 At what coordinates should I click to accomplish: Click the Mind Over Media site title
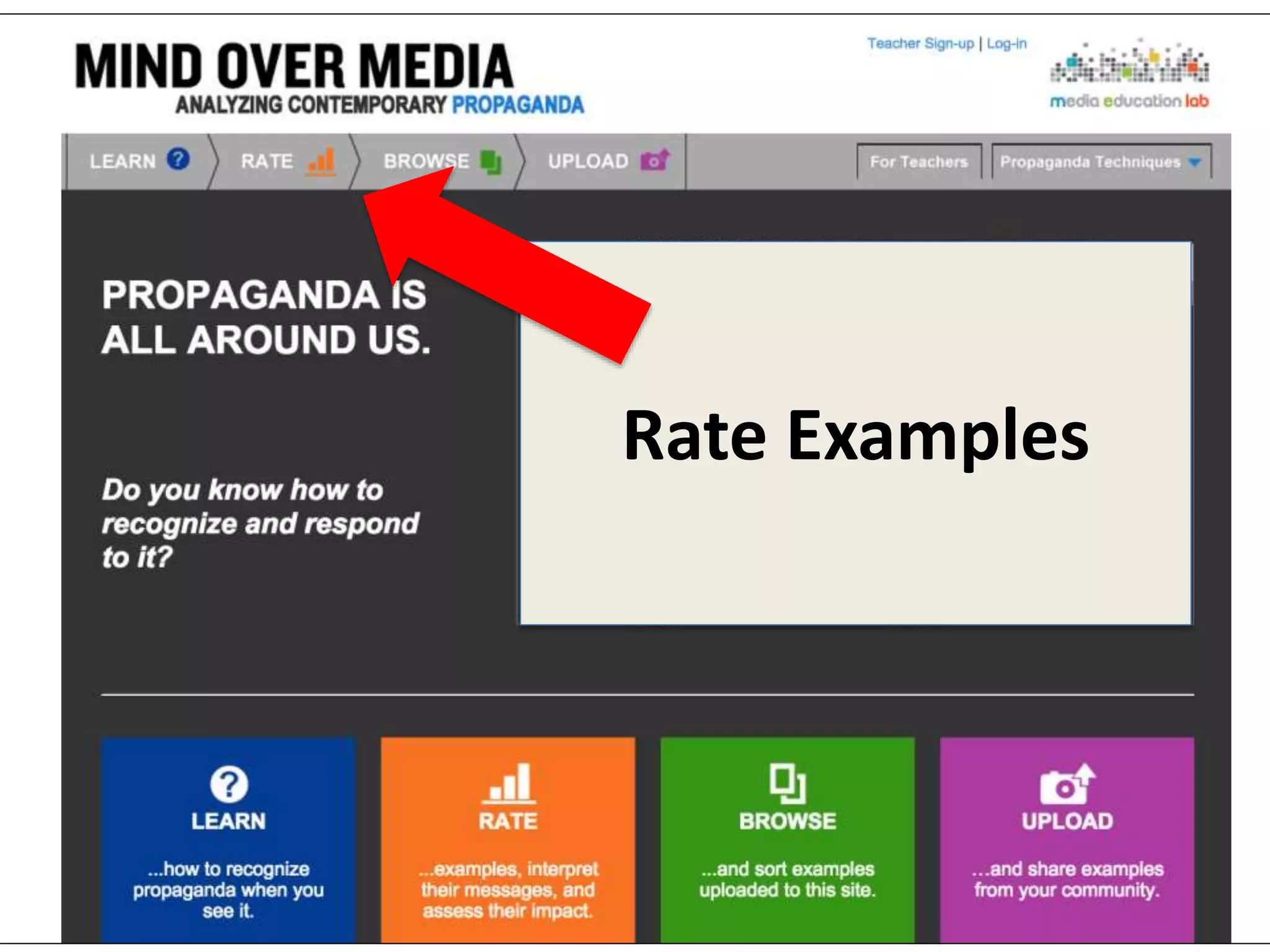click(x=294, y=66)
